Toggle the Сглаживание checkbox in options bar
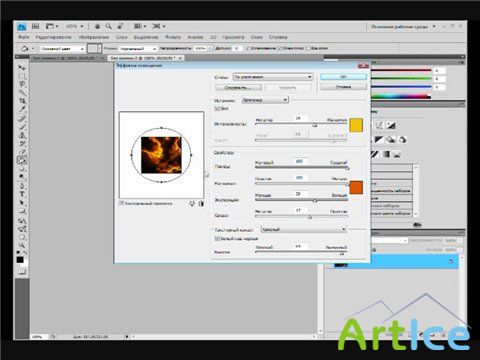480x360 pixels. (247, 48)
